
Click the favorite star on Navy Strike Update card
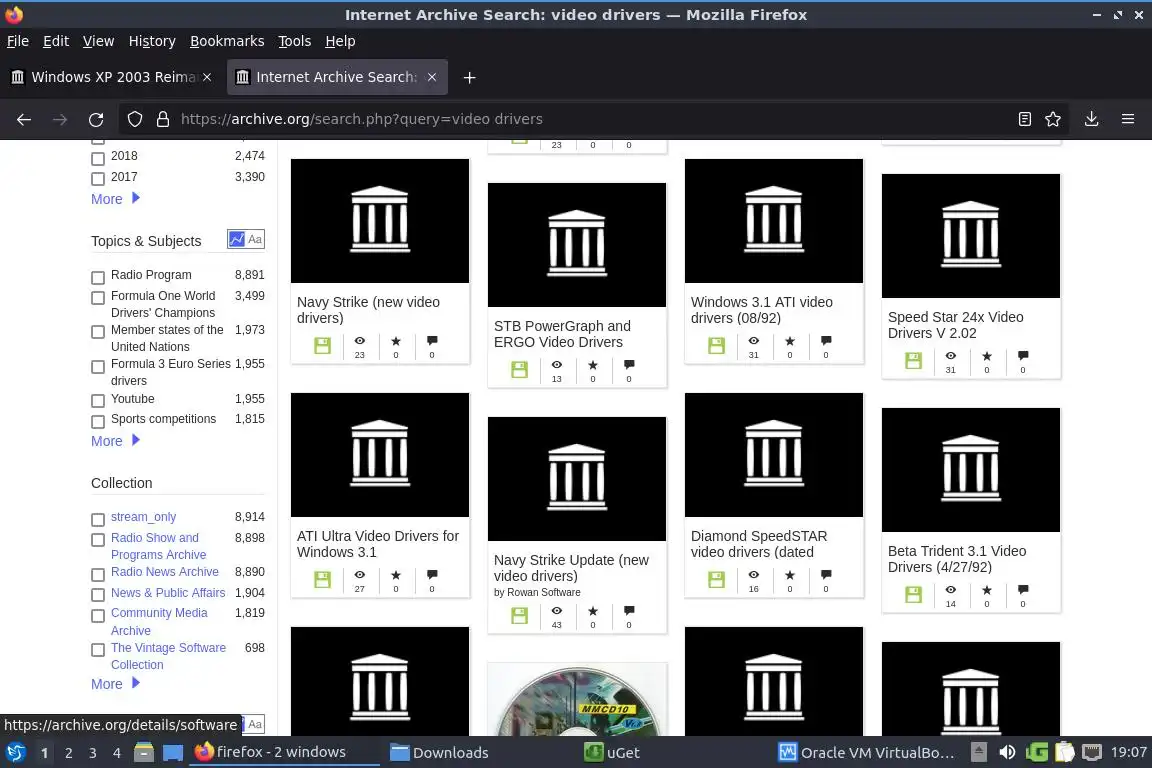tap(593, 611)
